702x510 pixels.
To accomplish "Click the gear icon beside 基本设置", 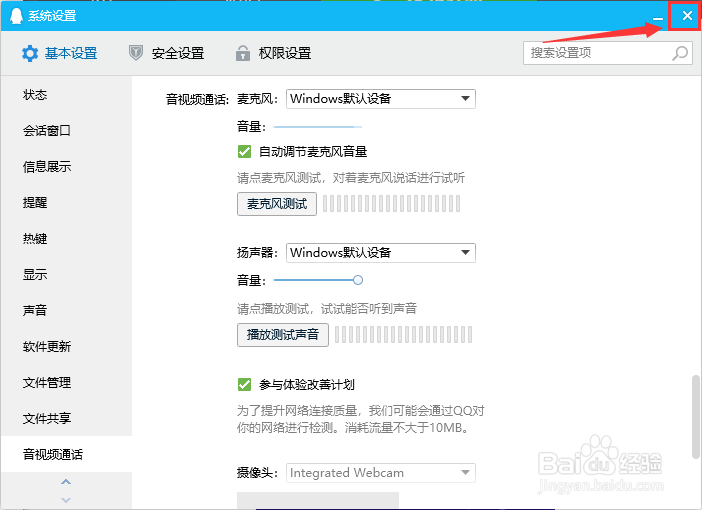I will click(x=30, y=53).
